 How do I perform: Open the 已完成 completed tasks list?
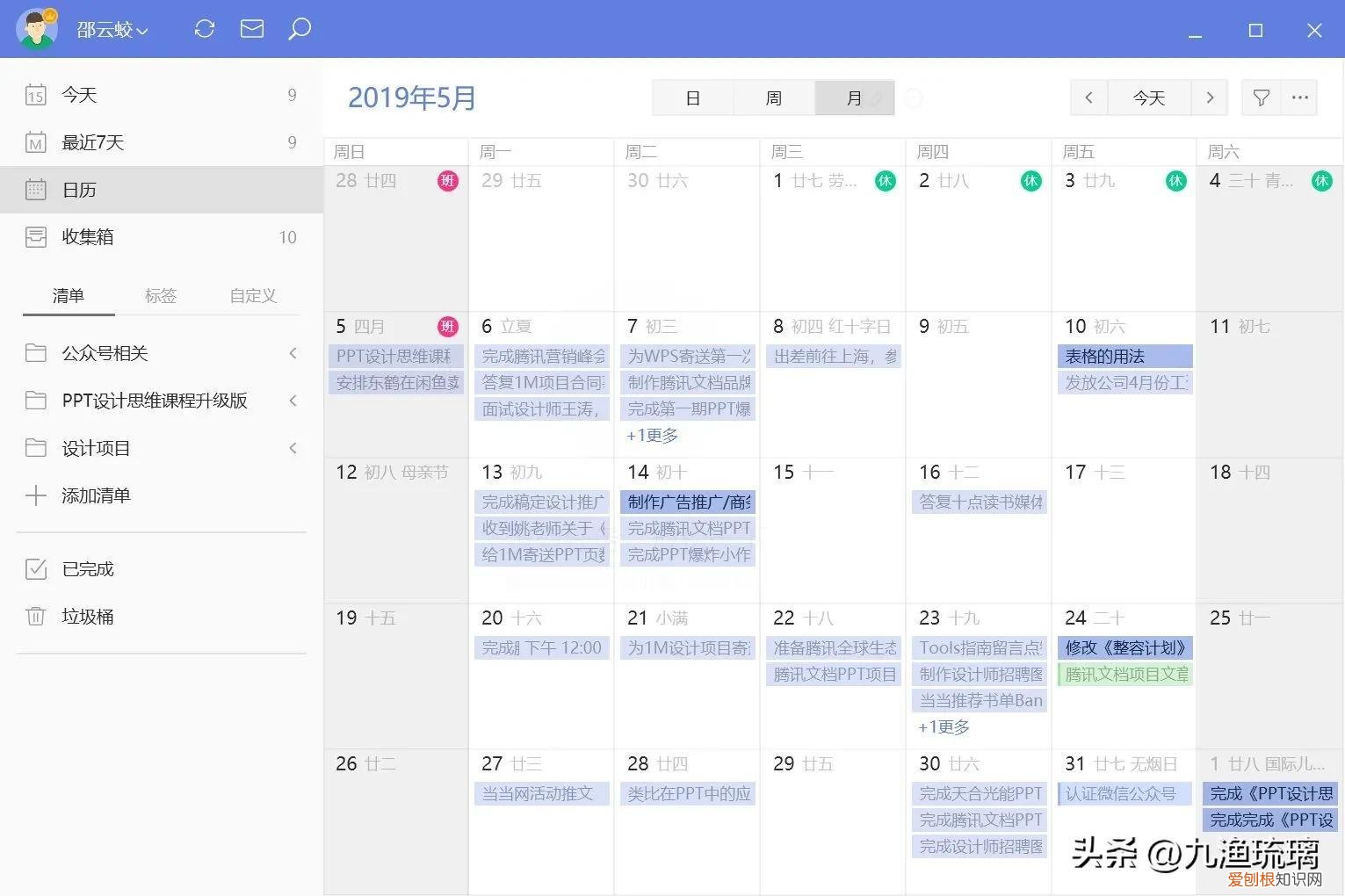pyautogui.click(x=87, y=568)
